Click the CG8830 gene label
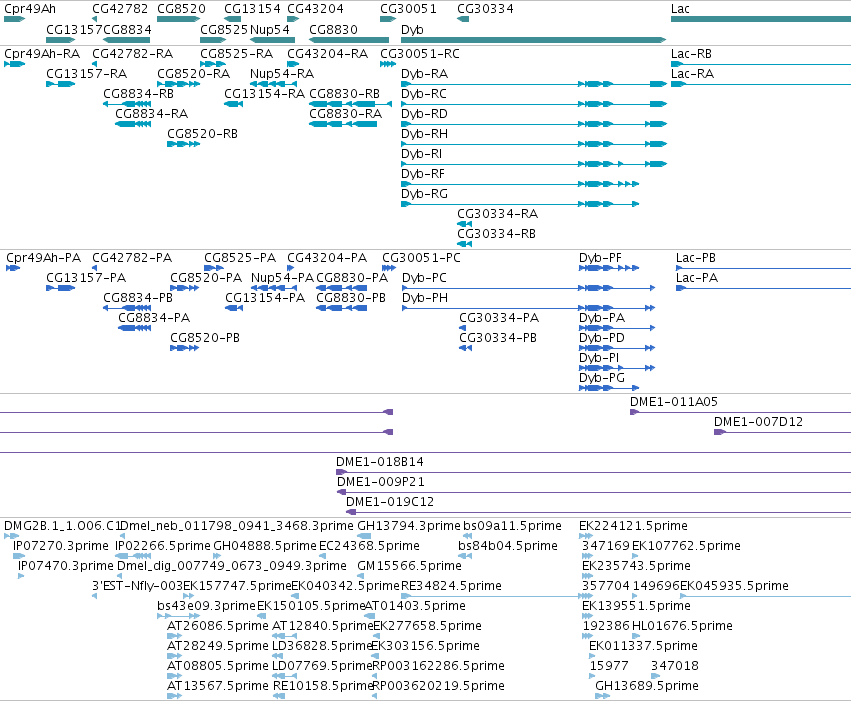The image size is (851, 701). [x=333, y=29]
